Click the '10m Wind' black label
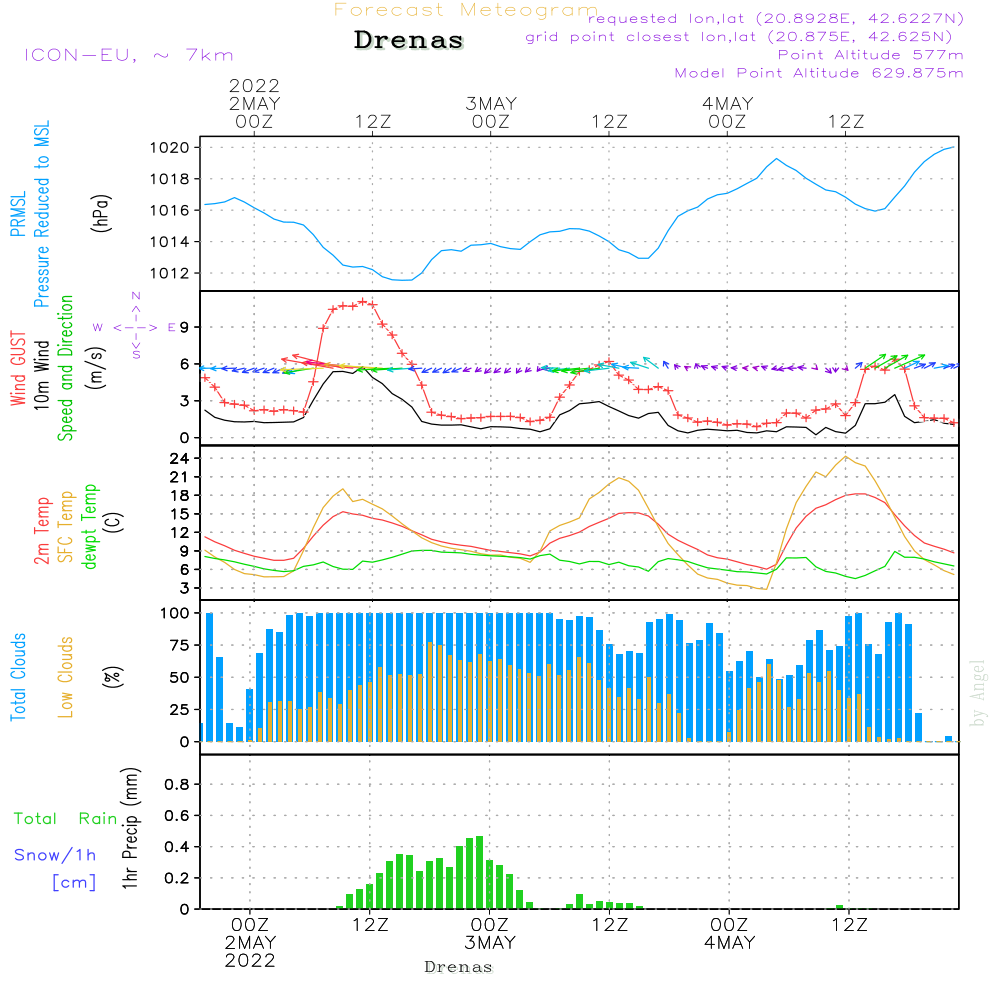 pyautogui.click(x=41, y=374)
